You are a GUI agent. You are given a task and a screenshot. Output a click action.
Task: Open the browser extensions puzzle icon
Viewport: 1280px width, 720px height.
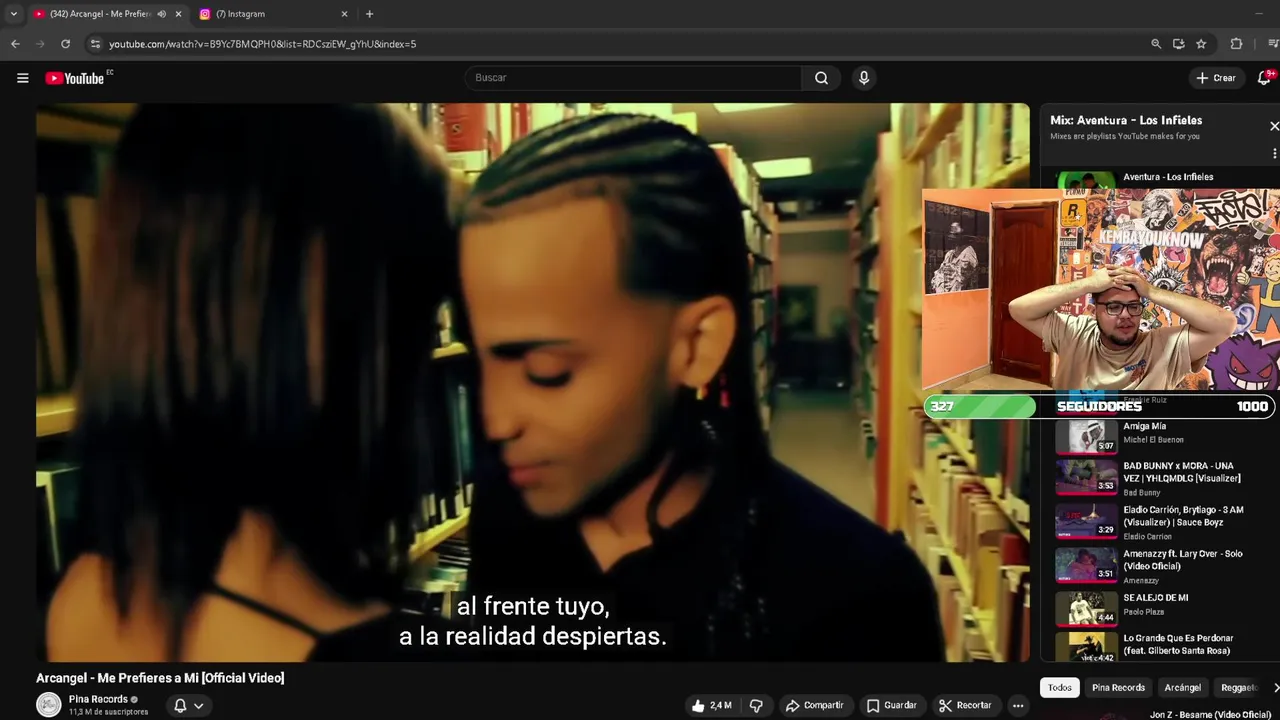[1236, 44]
